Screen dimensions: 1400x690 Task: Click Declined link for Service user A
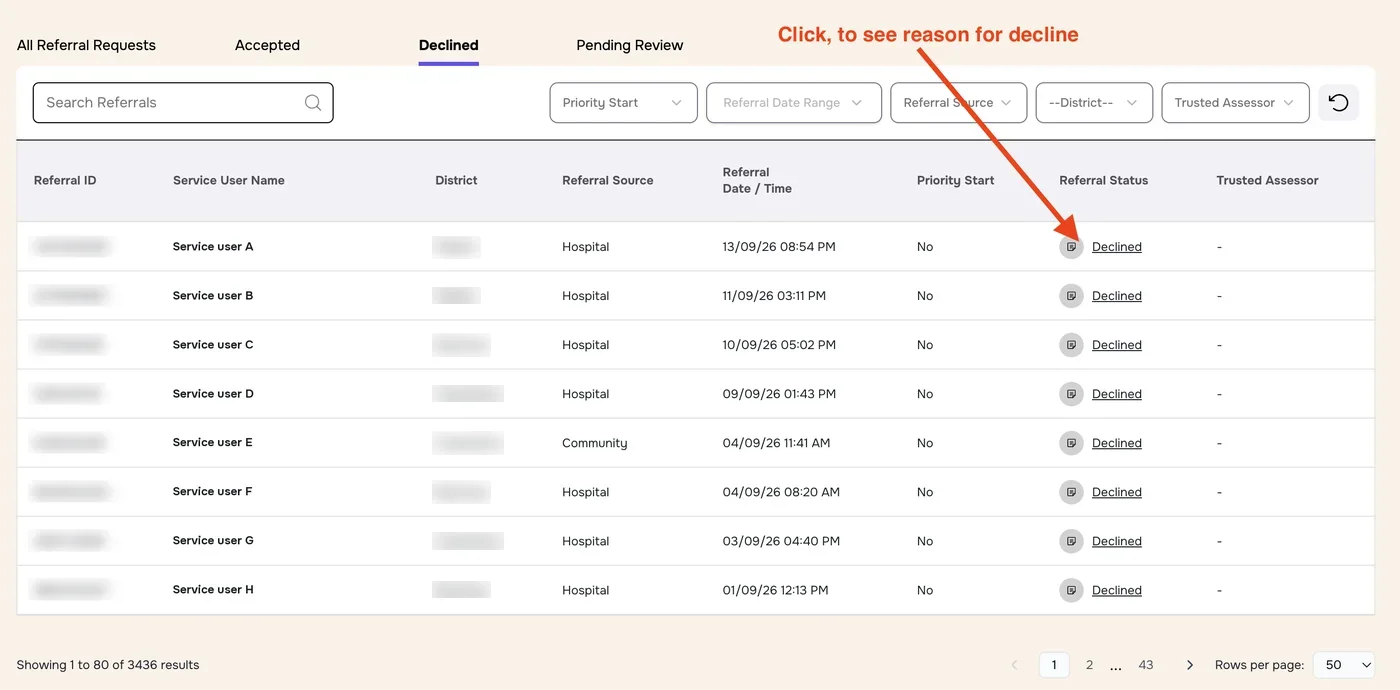tap(1116, 247)
